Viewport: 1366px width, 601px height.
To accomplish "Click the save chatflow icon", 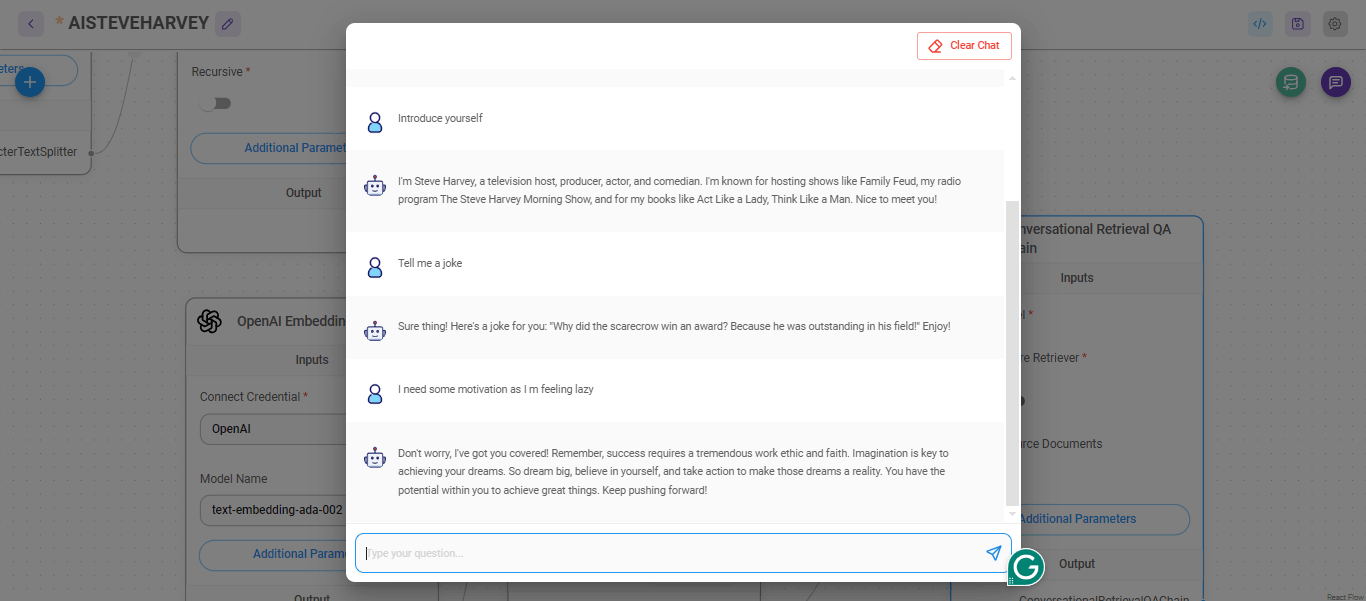I will pos(1297,24).
